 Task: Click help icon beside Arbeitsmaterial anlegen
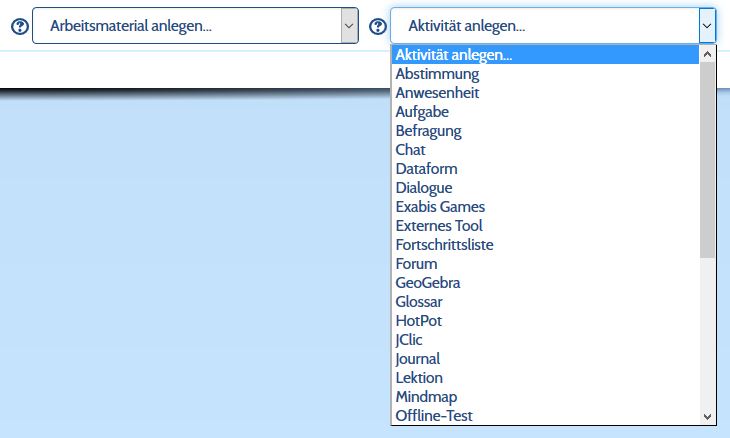(19, 27)
